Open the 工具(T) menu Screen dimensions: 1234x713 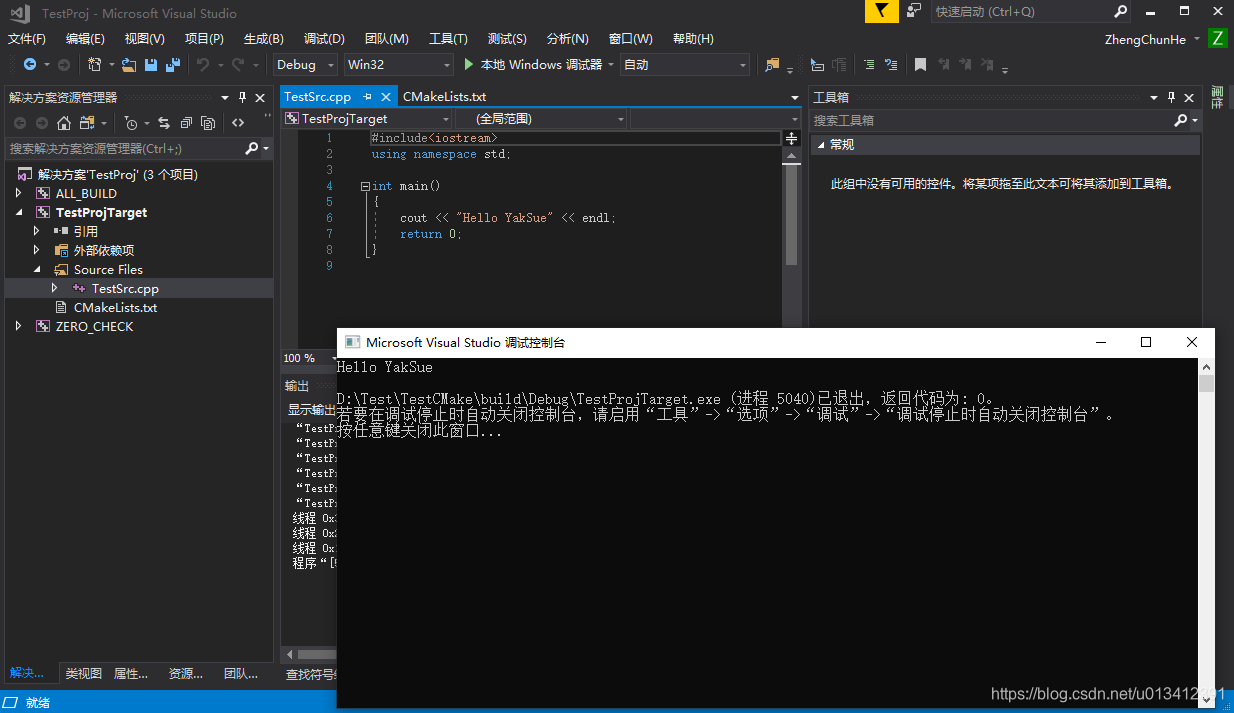tap(448, 39)
